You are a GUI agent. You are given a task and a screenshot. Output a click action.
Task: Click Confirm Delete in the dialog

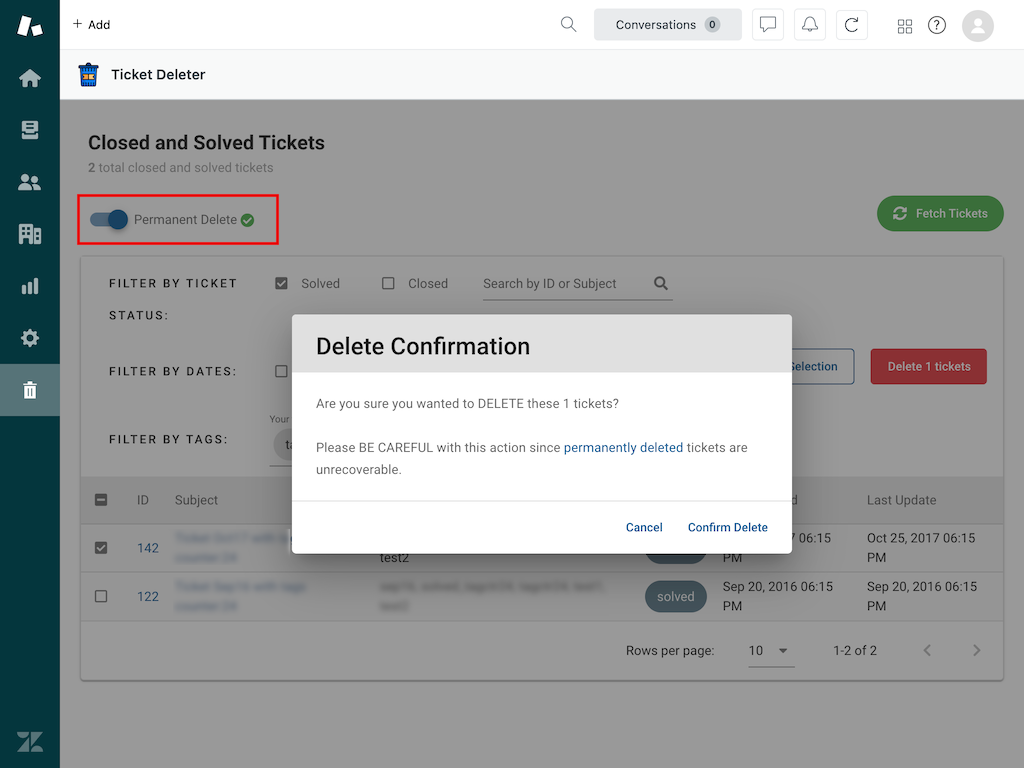coord(728,527)
